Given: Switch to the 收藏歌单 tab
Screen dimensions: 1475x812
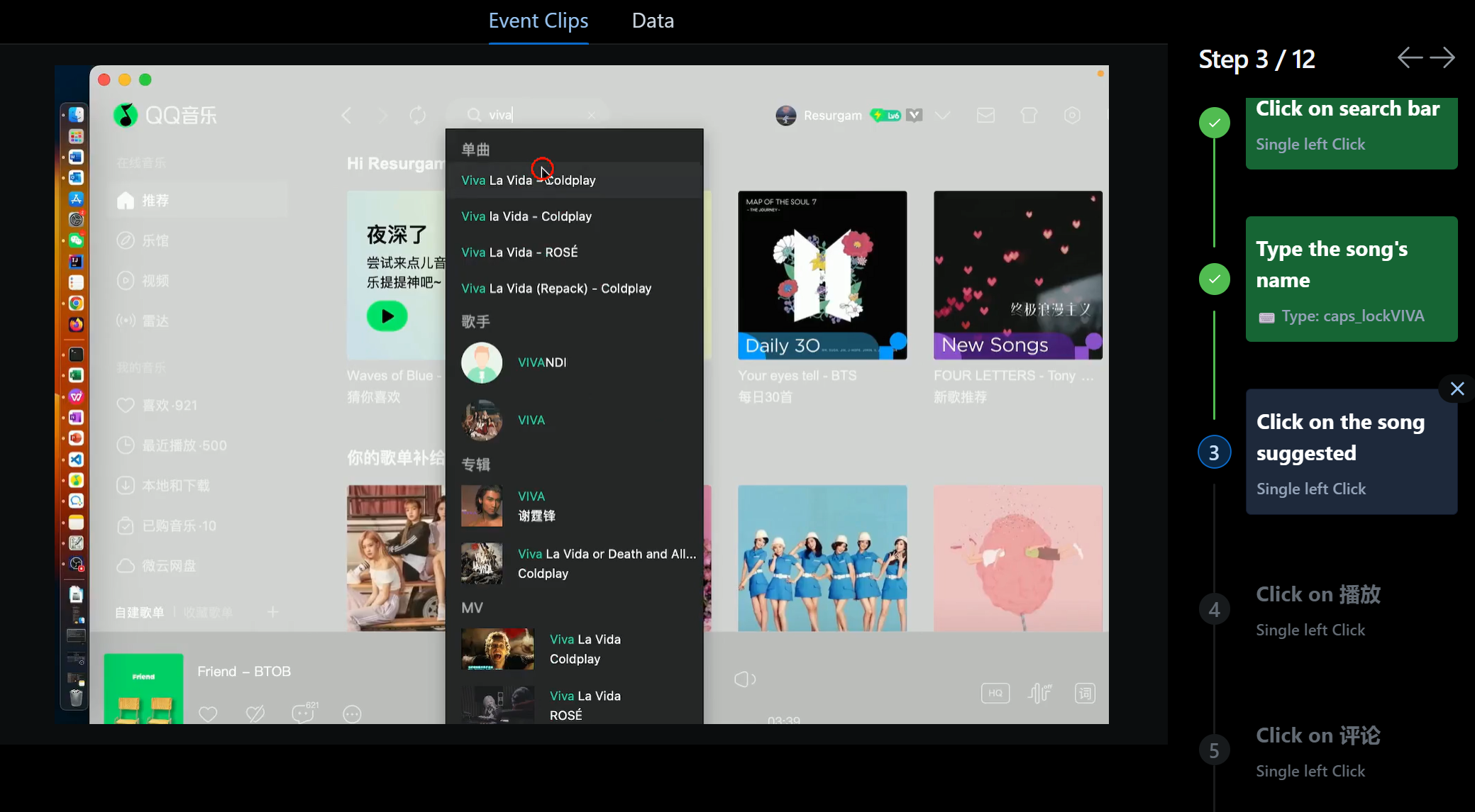Looking at the screenshot, I should point(208,612).
